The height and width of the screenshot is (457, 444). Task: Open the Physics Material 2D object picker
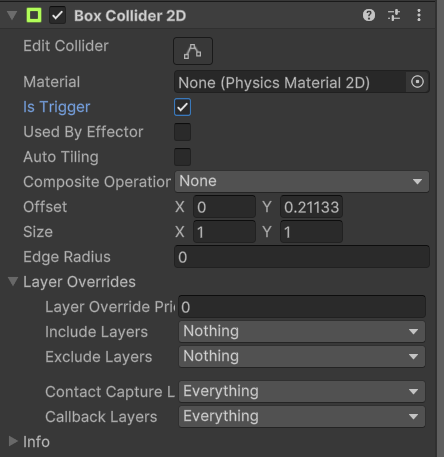tap(417, 82)
